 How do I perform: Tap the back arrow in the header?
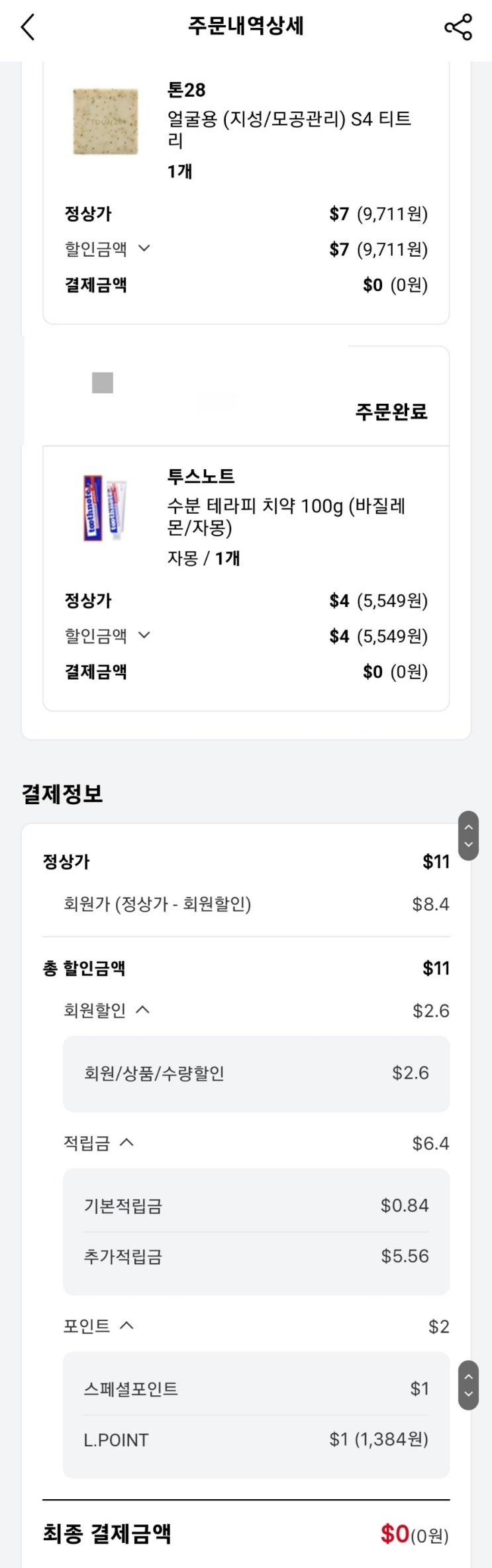pyautogui.click(x=28, y=28)
